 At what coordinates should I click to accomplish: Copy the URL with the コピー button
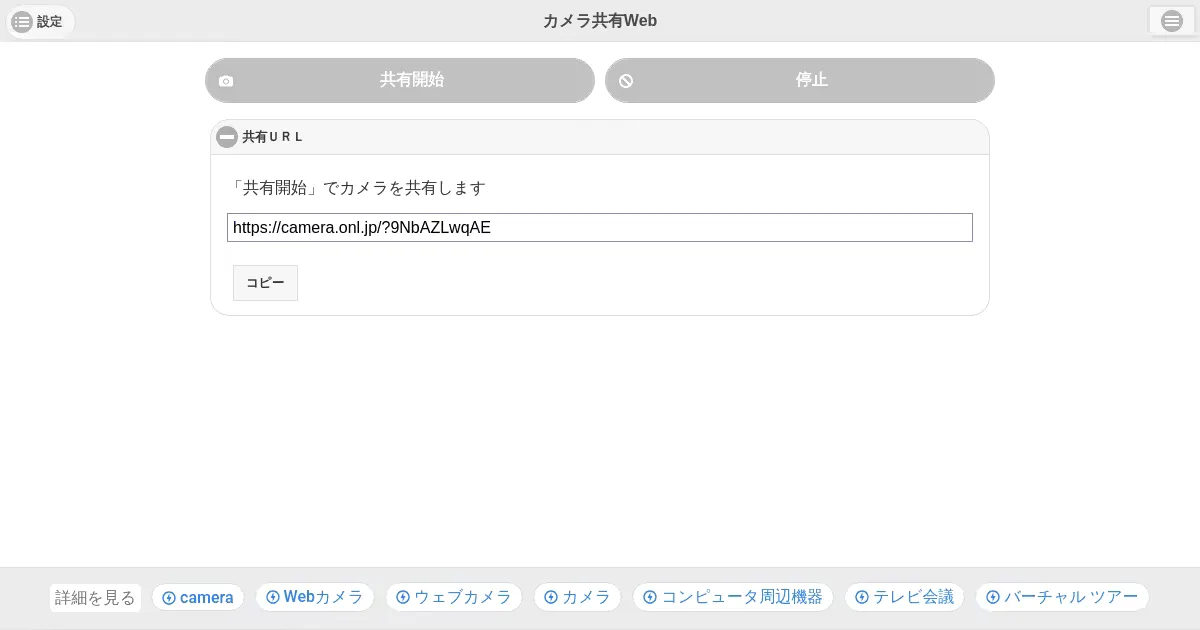click(265, 283)
